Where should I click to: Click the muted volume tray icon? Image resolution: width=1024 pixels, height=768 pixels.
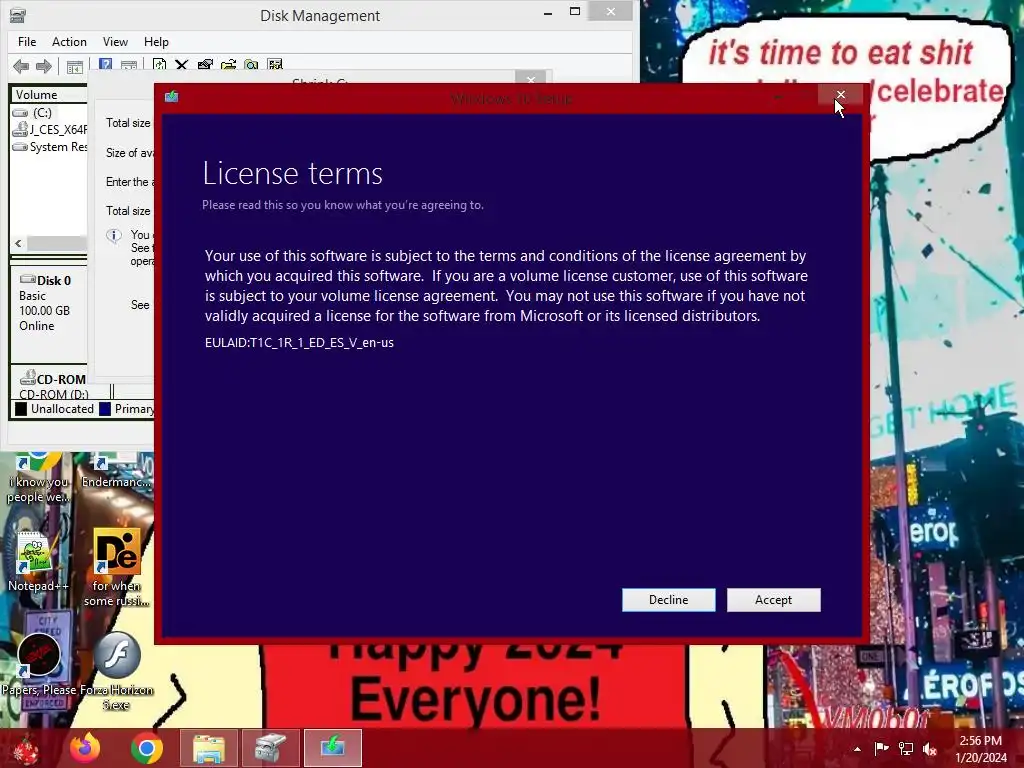pos(929,748)
